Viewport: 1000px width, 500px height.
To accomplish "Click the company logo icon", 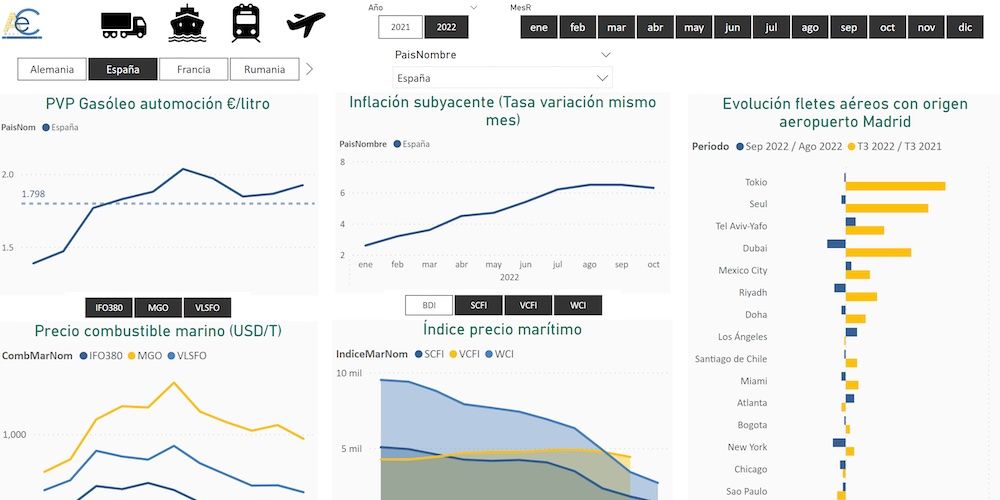I will 22,22.
